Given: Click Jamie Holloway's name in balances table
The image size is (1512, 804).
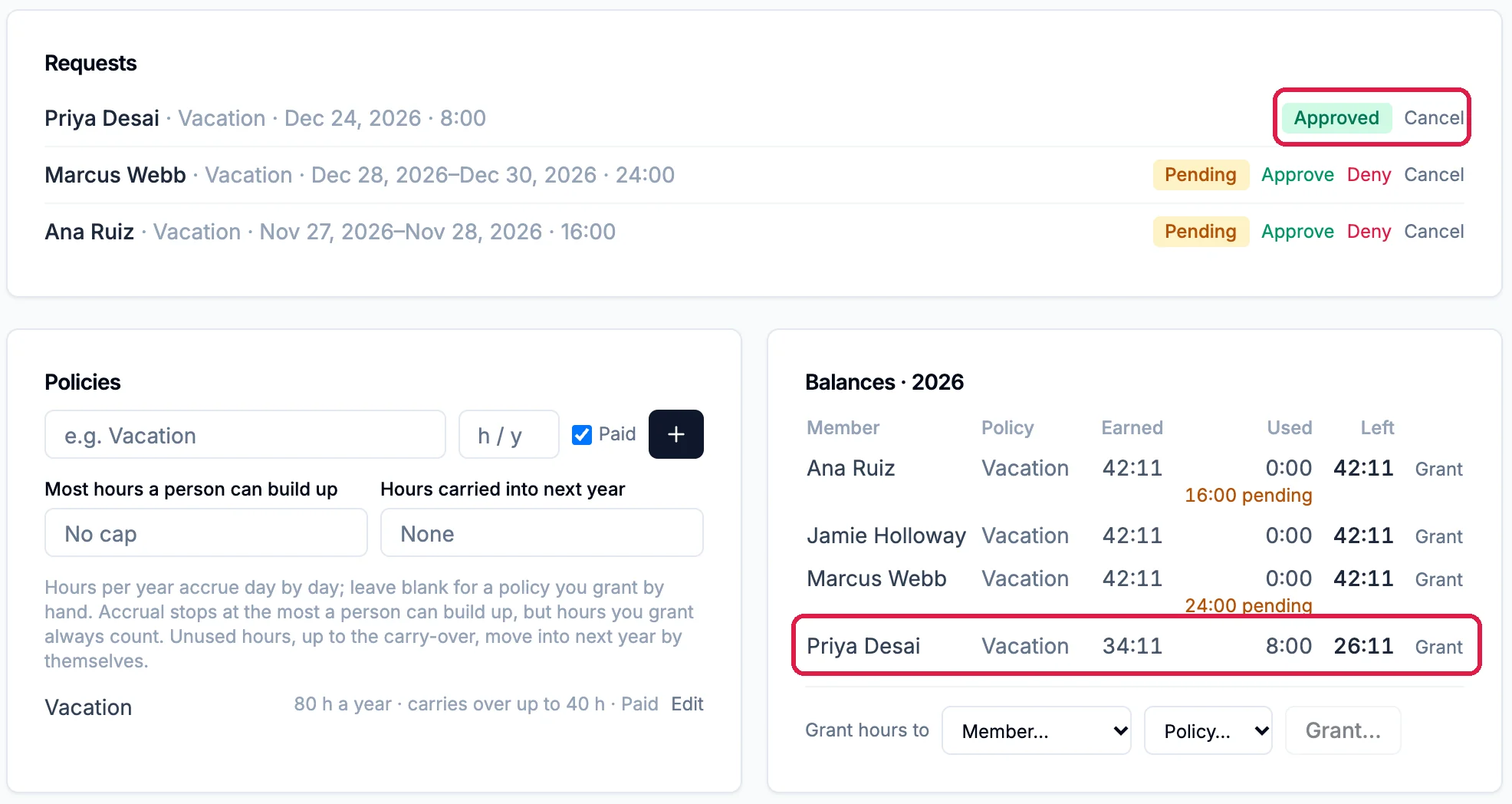Looking at the screenshot, I should pos(886,535).
